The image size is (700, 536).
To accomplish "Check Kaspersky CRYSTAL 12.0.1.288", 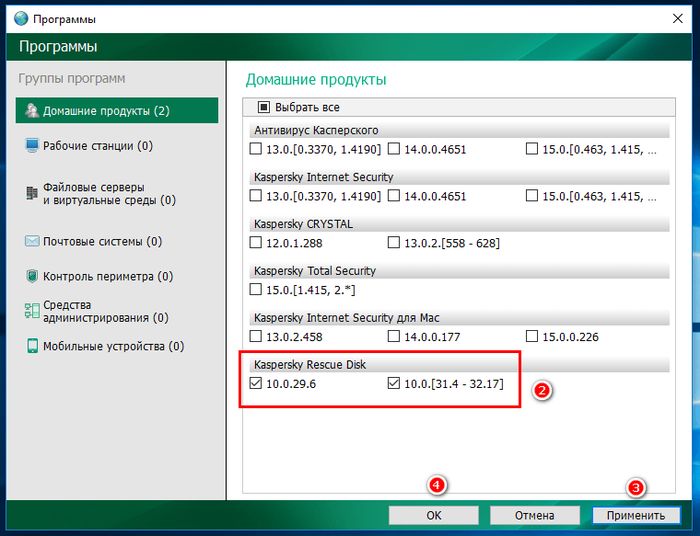I will tap(255, 242).
